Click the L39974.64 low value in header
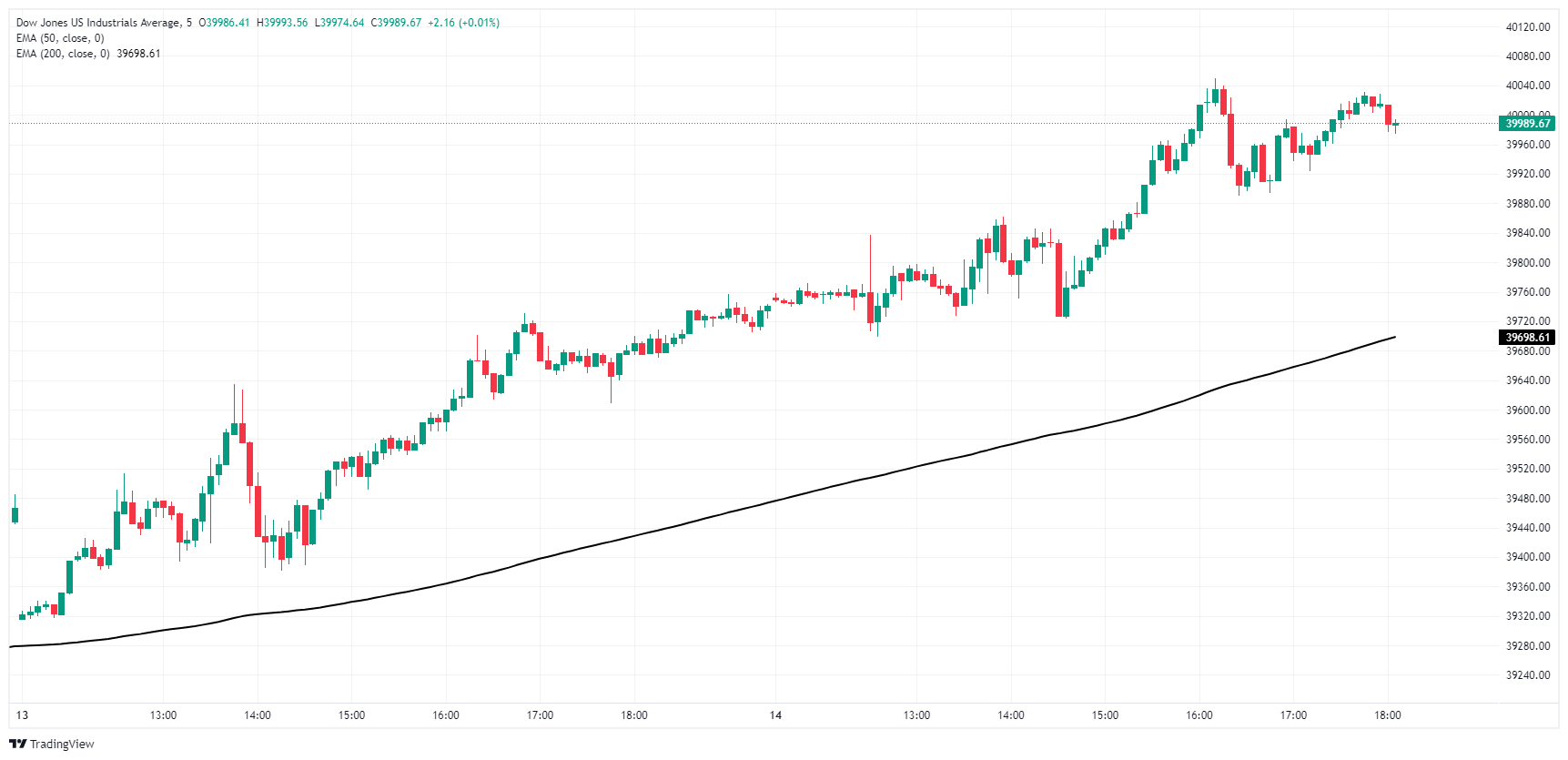This screenshot has height=760, width=1568. click(339, 23)
